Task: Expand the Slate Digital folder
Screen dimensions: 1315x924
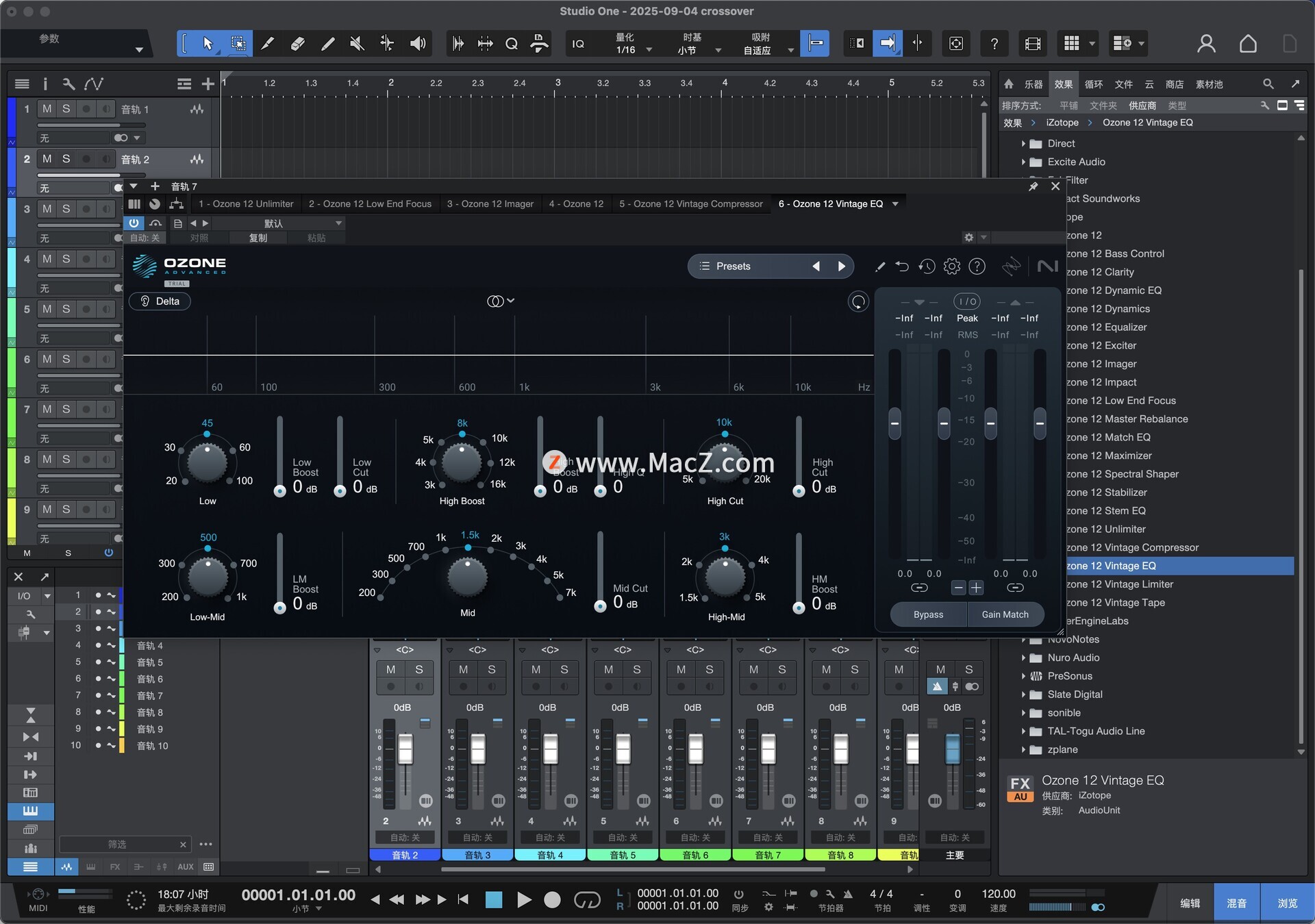Action: point(1023,695)
